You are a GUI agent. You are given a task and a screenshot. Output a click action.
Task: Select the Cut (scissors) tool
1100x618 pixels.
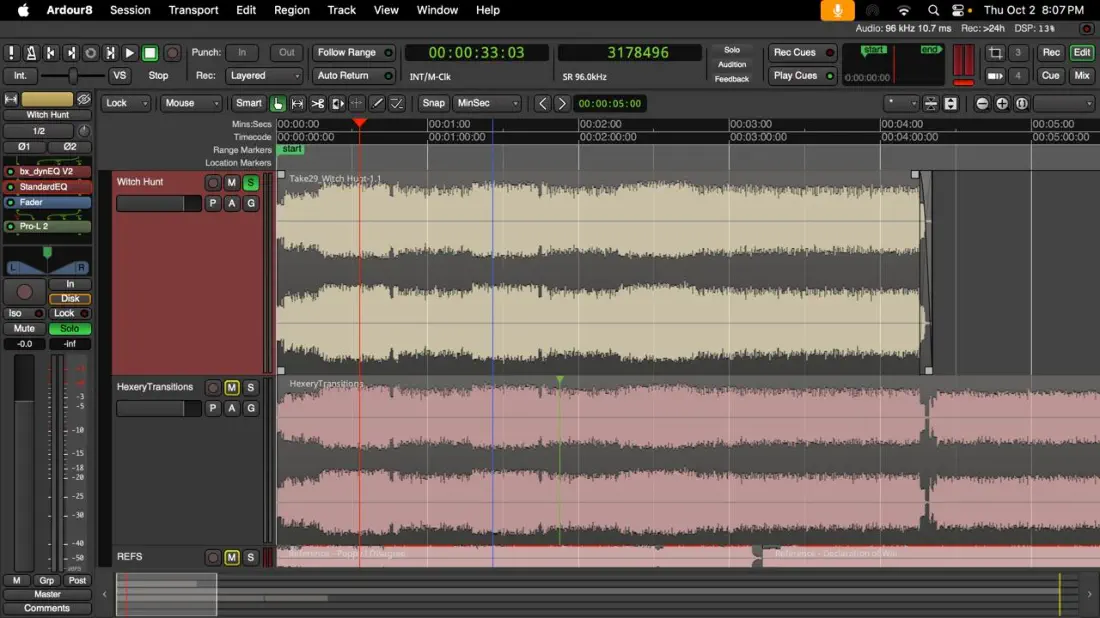coord(317,103)
